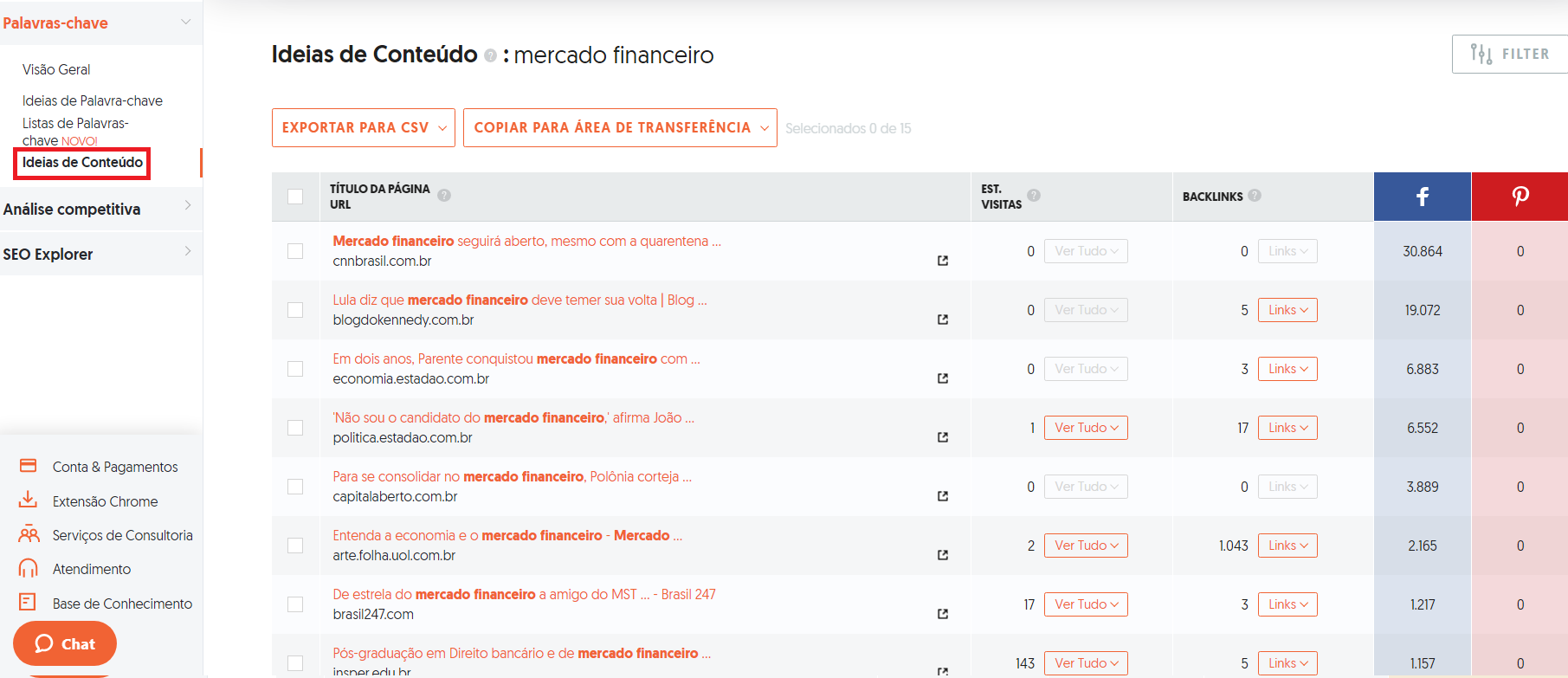The image size is (1568, 678).
Task: Check the capitalaberto.com.br row checkbox
Action: (295, 487)
